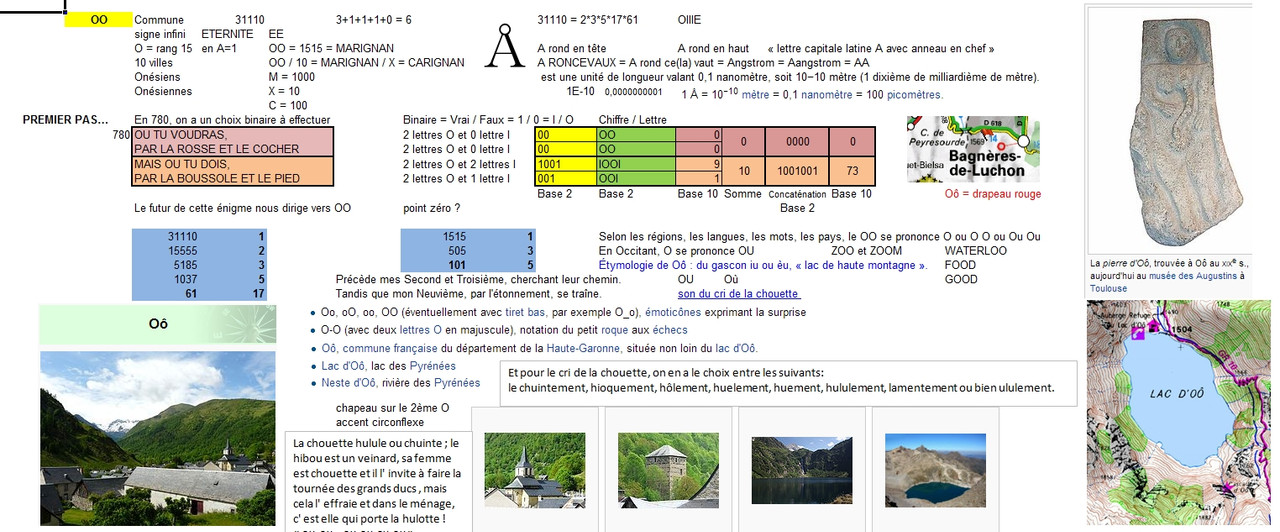
Task: Open the stone tower thumbnail
Action: pyautogui.click(x=668, y=469)
